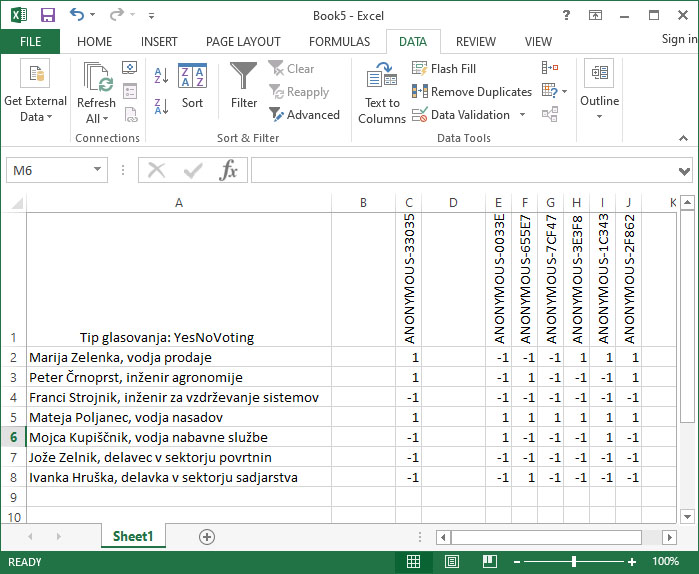Select header cell ANONYMOUS-33035

pyautogui.click(x=409, y=279)
